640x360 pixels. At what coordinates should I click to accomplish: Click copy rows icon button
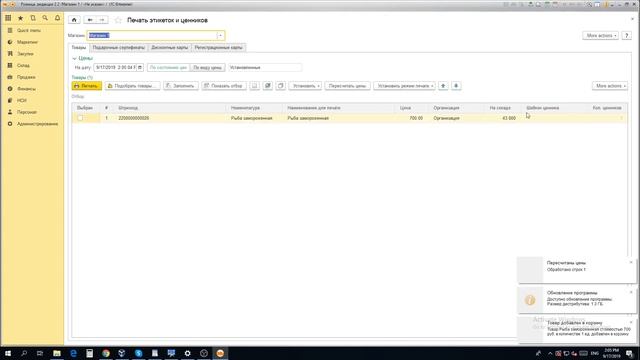pos(281,86)
